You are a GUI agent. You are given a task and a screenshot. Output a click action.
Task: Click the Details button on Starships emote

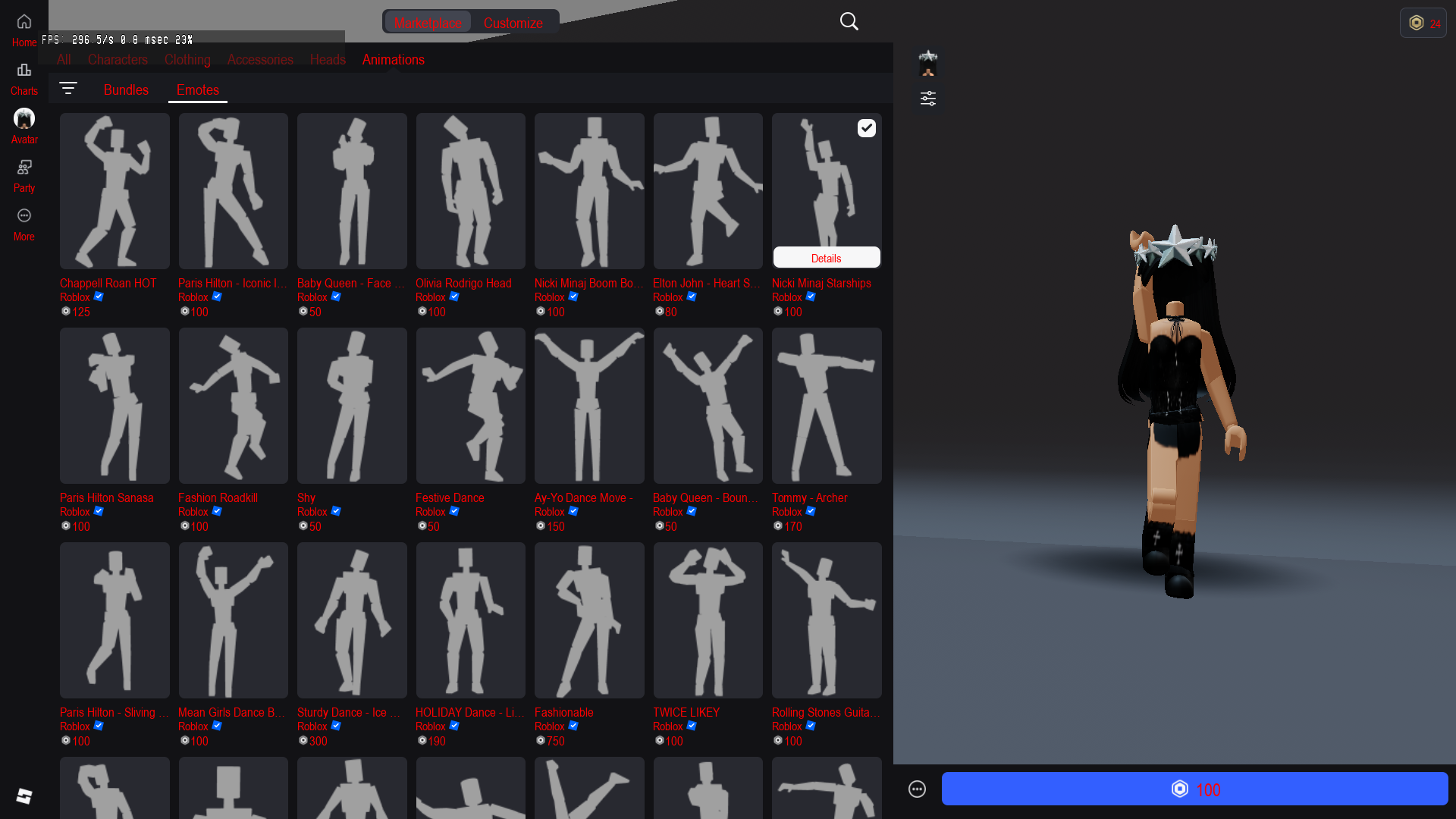(x=826, y=258)
